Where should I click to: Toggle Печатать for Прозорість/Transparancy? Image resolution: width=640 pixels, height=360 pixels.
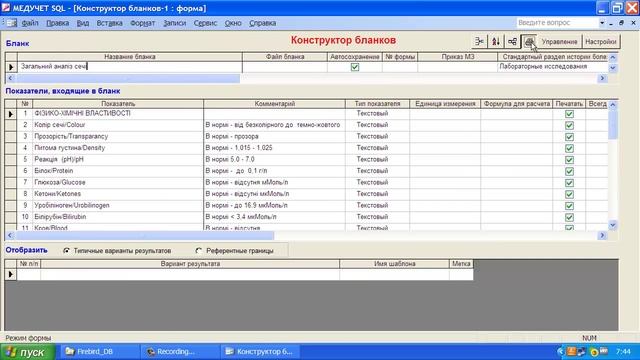pos(569,137)
